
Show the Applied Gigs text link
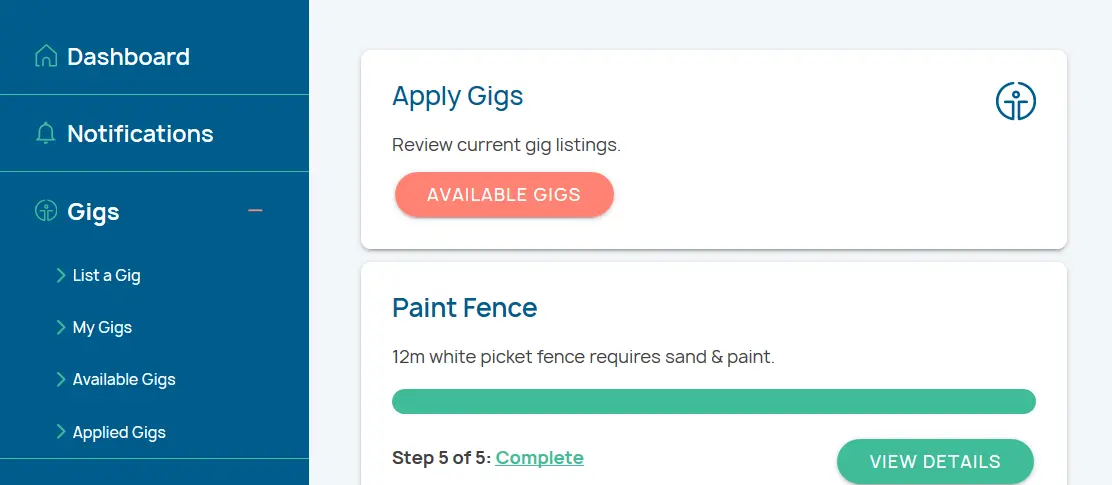[x=119, y=432]
